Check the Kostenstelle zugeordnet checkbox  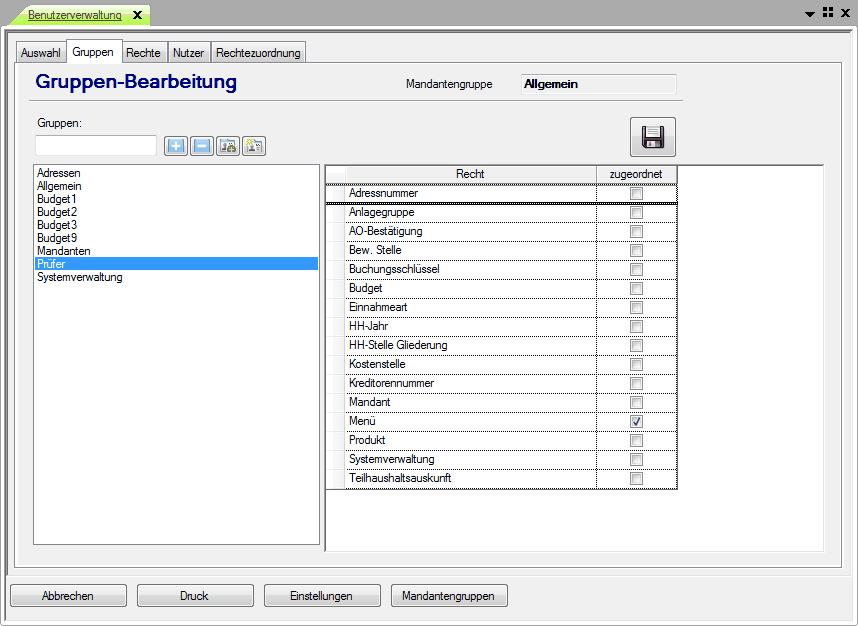[636, 365]
